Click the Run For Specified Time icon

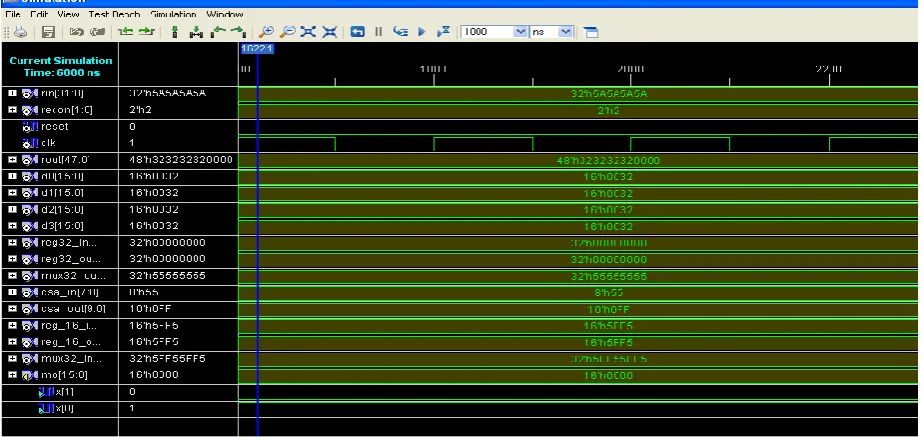pos(443,32)
